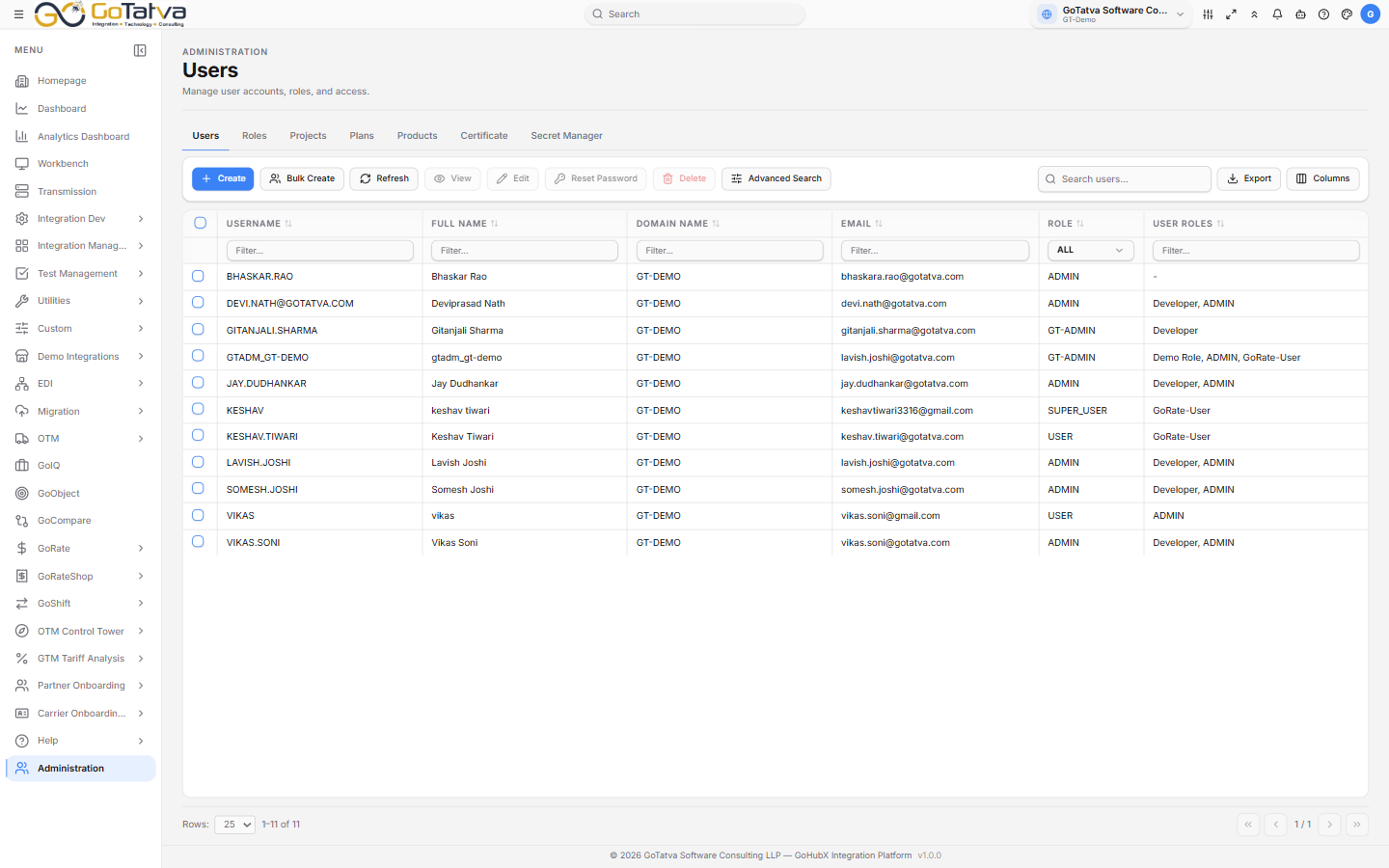Select the LAVISH.JOSHI row checkbox
The image size is (1389, 868).
[198, 462]
